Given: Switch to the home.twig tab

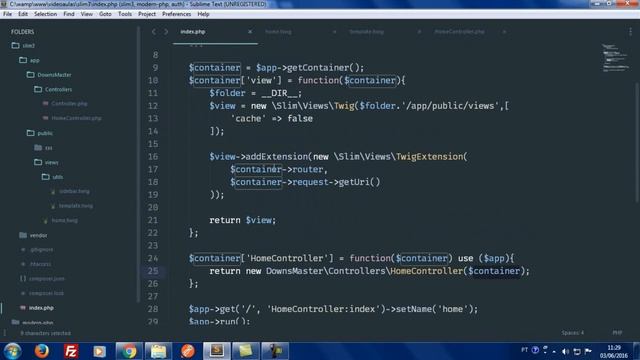Looking at the screenshot, I should 278,32.
